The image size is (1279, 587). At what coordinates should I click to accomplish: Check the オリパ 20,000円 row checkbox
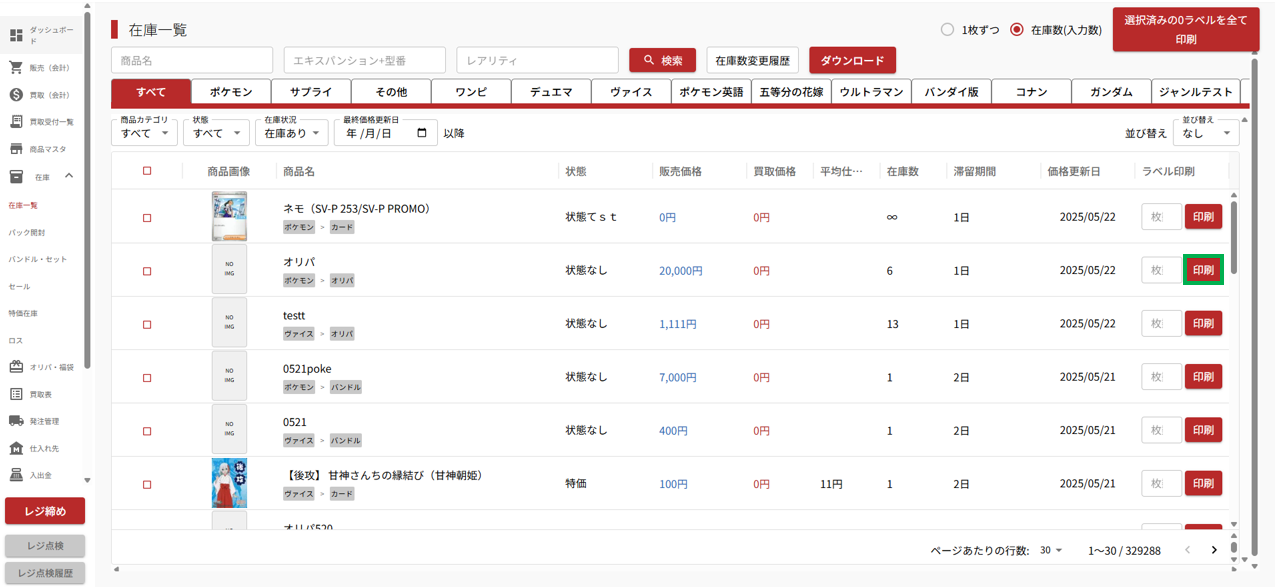(x=147, y=271)
